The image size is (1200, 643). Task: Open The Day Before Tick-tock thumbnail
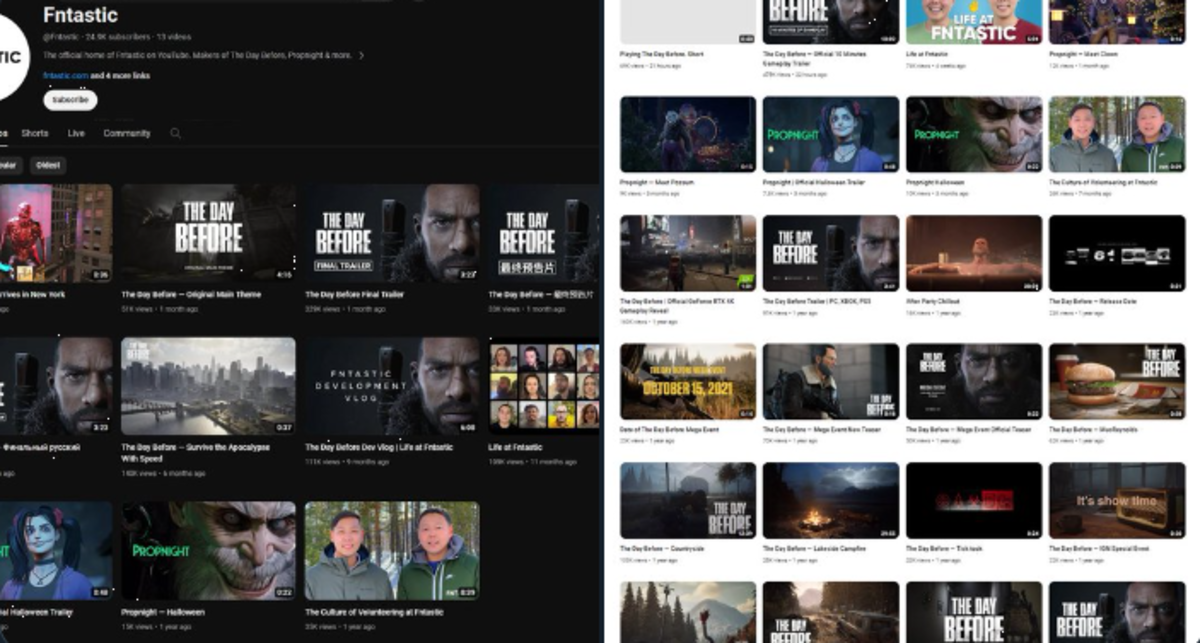click(974, 500)
